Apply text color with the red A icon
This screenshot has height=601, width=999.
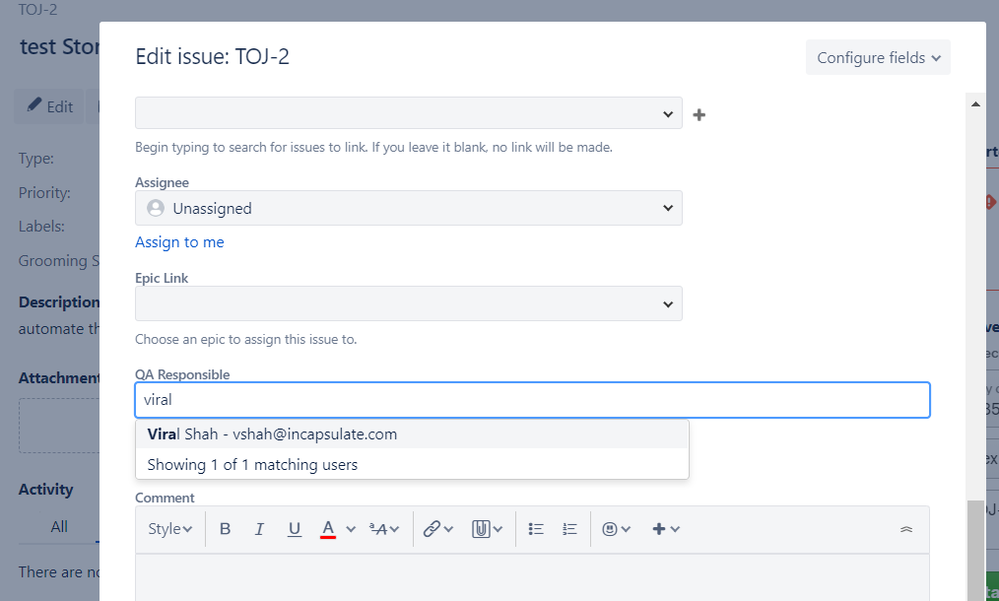[328, 529]
